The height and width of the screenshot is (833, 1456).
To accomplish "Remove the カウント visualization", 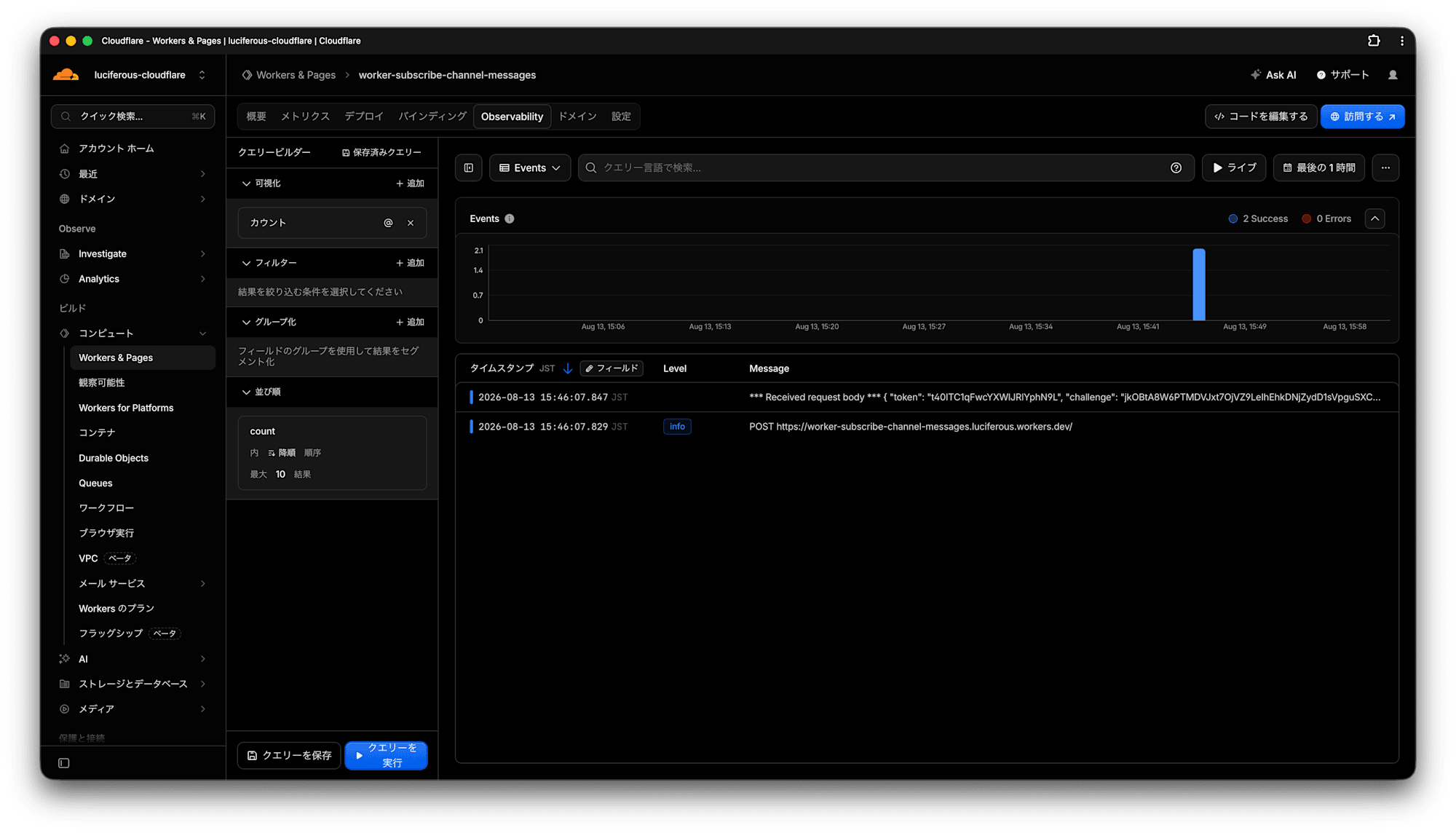I will [411, 223].
